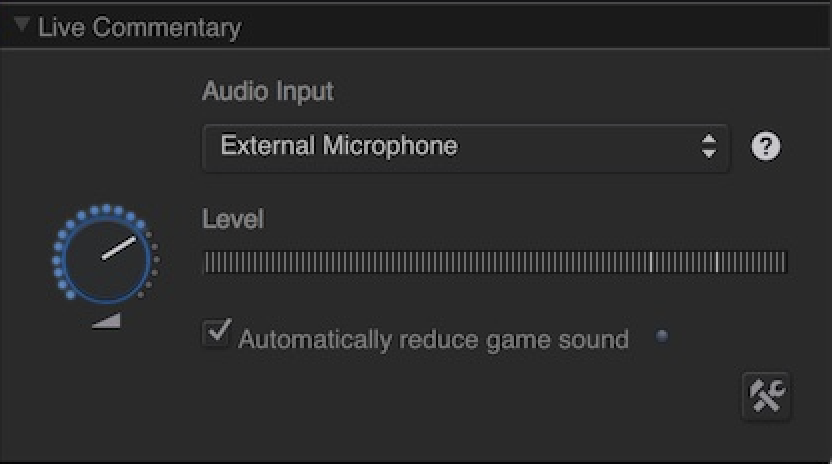Uncheck Automatically reduce game sound checkbox
Screen dimensions: 832x464
(x=216, y=334)
